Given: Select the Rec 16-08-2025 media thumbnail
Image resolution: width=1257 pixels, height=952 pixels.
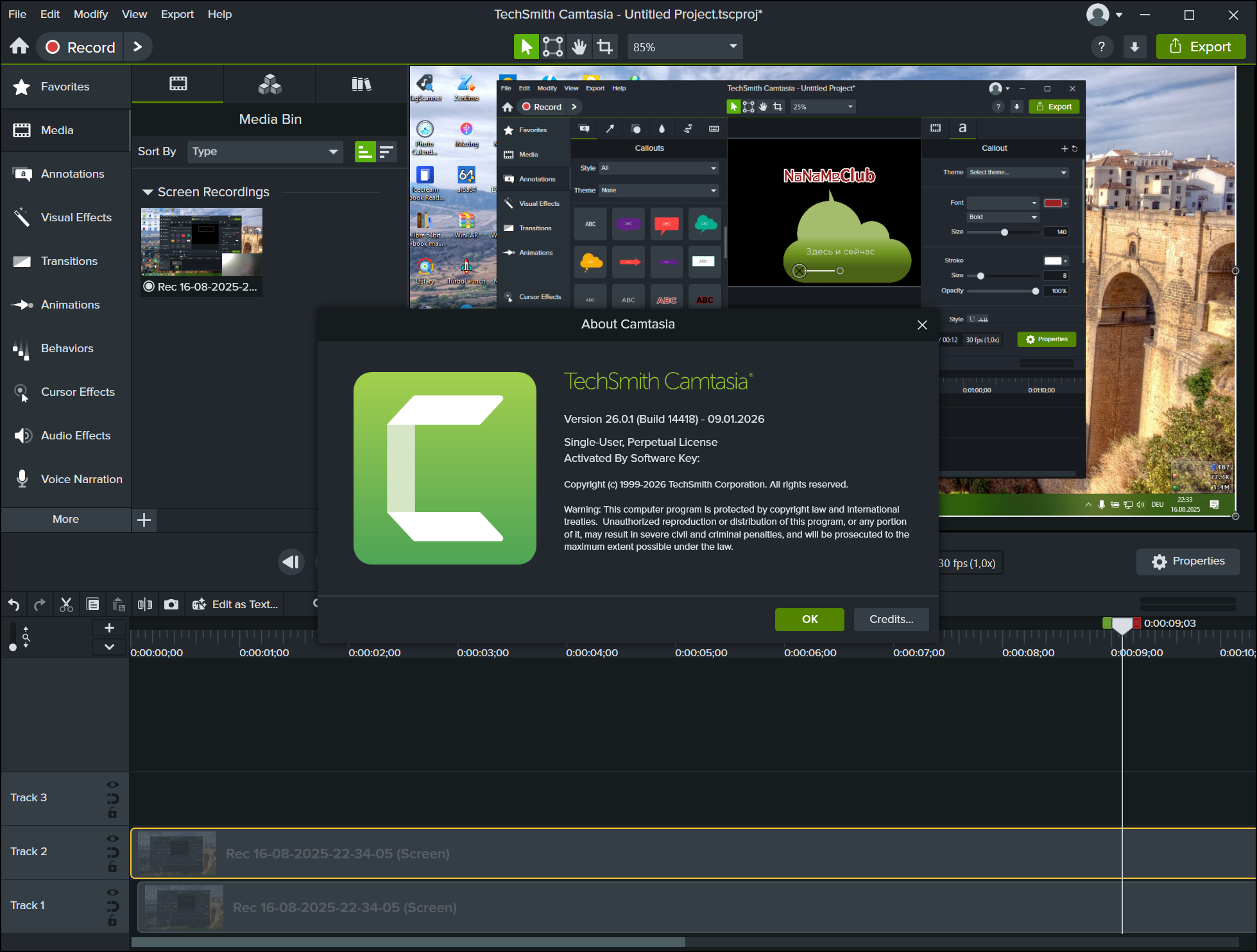Looking at the screenshot, I should (x=201, y=241).
